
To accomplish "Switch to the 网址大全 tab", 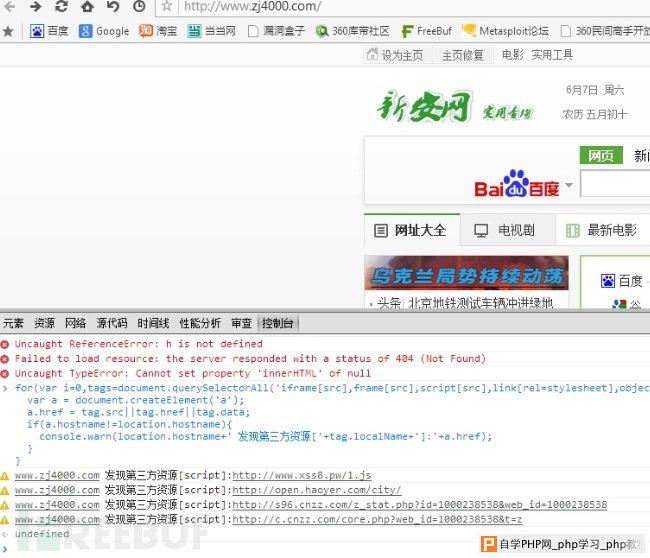I will (x=412, y=230).
